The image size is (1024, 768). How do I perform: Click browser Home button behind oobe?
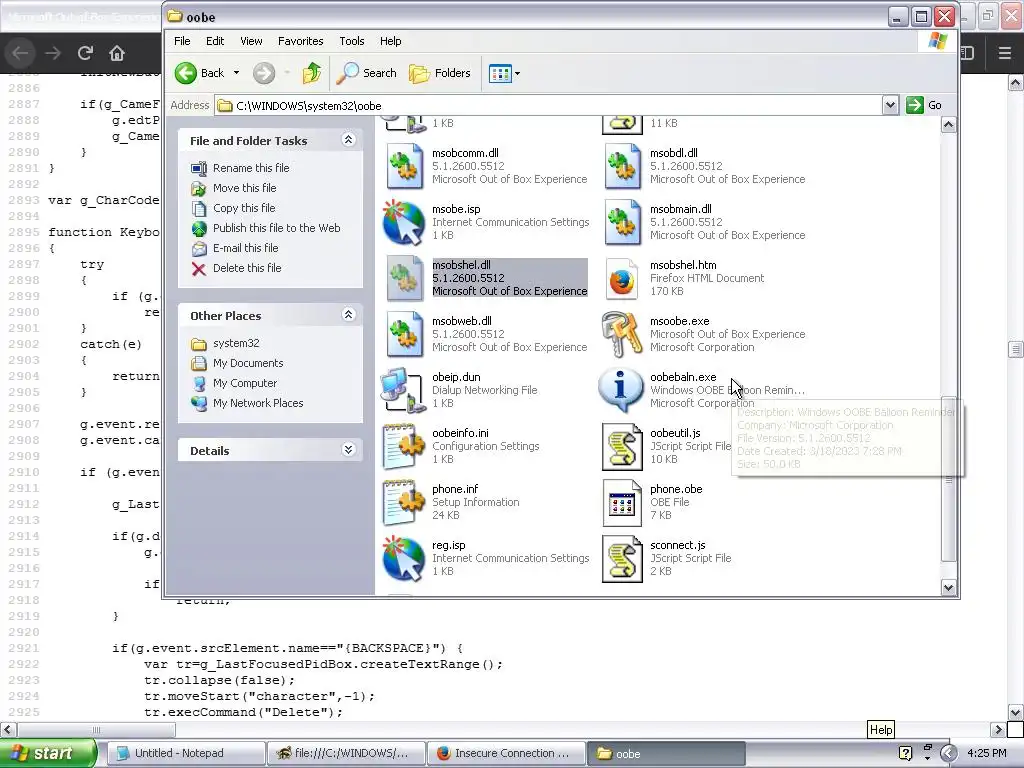point(116,53)
